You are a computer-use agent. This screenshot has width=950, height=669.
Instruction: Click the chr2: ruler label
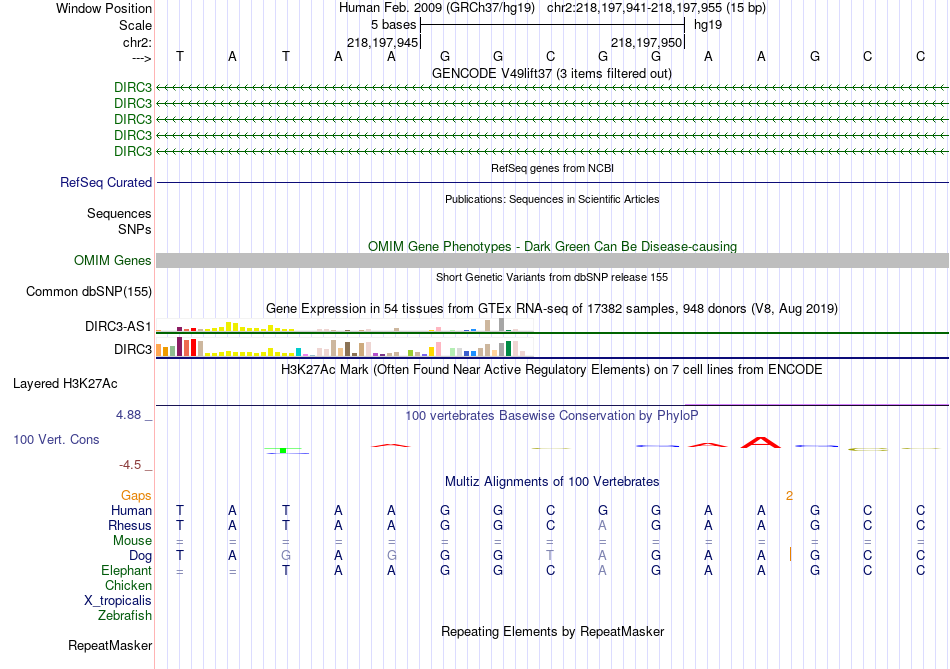(137, 42)
